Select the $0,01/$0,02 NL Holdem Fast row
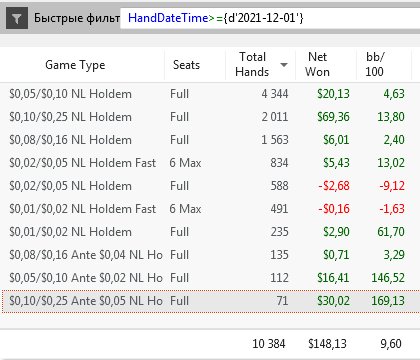Viewport: 420px width, 360px height. tap(210, 209)
